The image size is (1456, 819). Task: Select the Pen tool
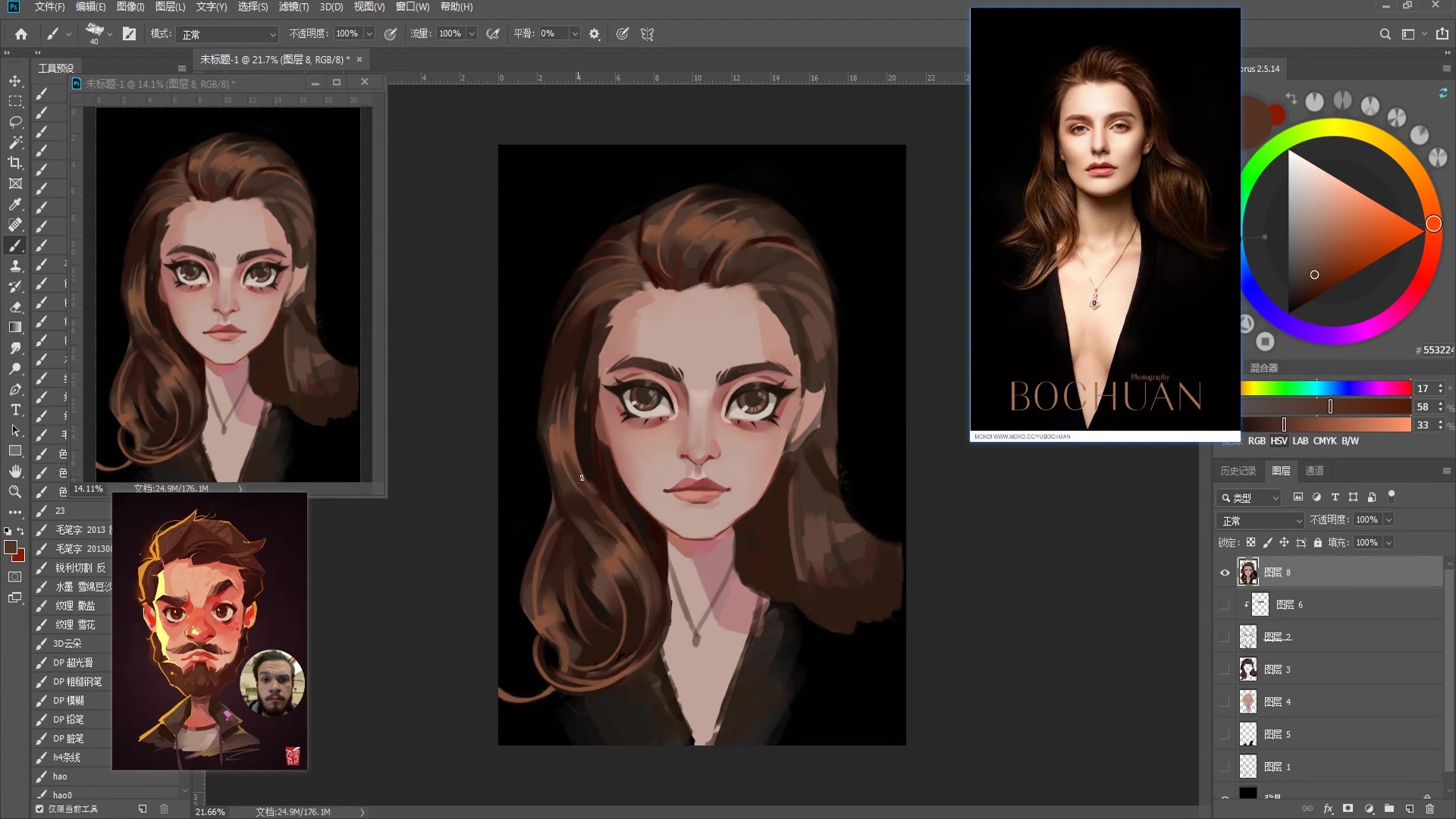coord(15,389)
